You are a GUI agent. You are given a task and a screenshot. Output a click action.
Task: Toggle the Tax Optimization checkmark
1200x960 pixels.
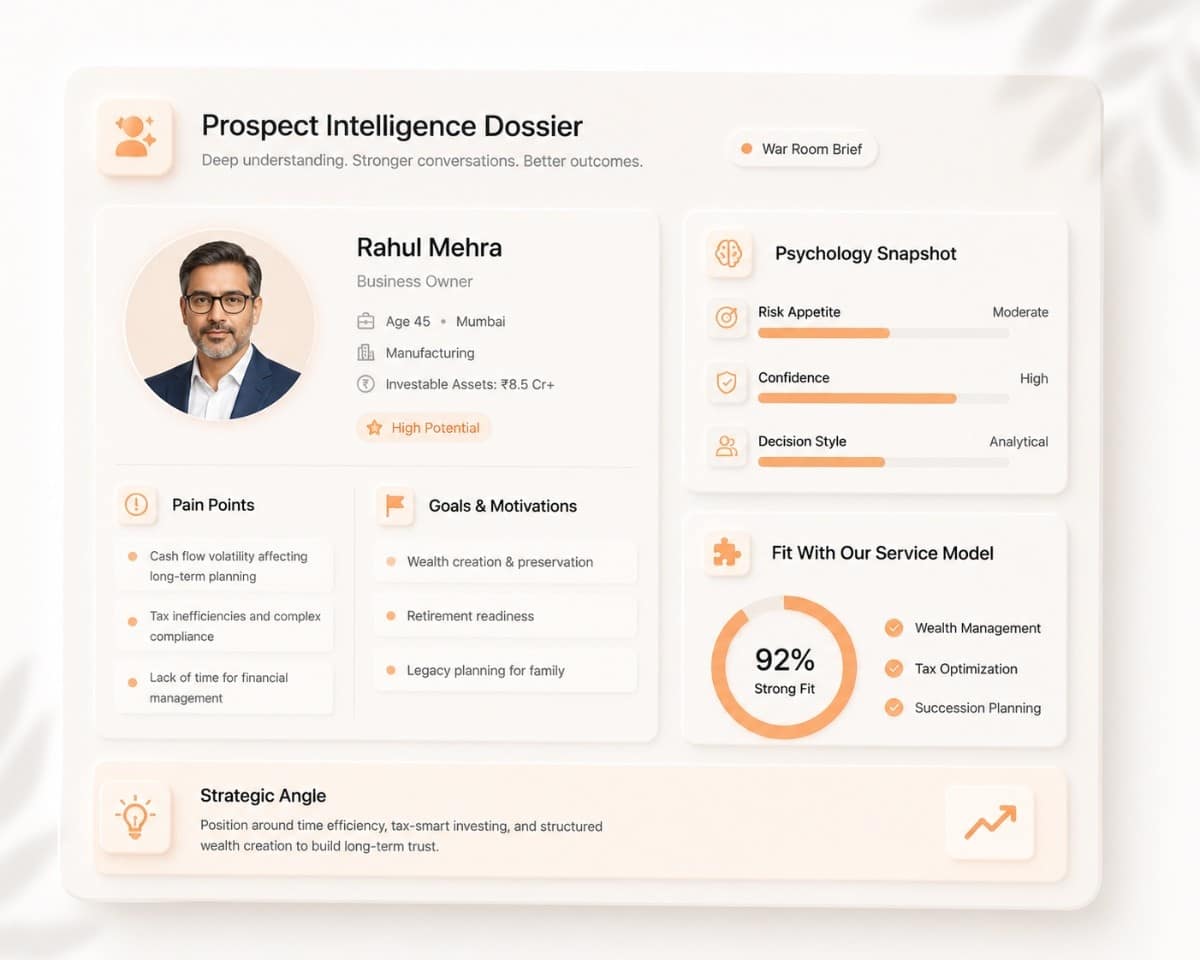pyautogui.click(x=894, y=668)
